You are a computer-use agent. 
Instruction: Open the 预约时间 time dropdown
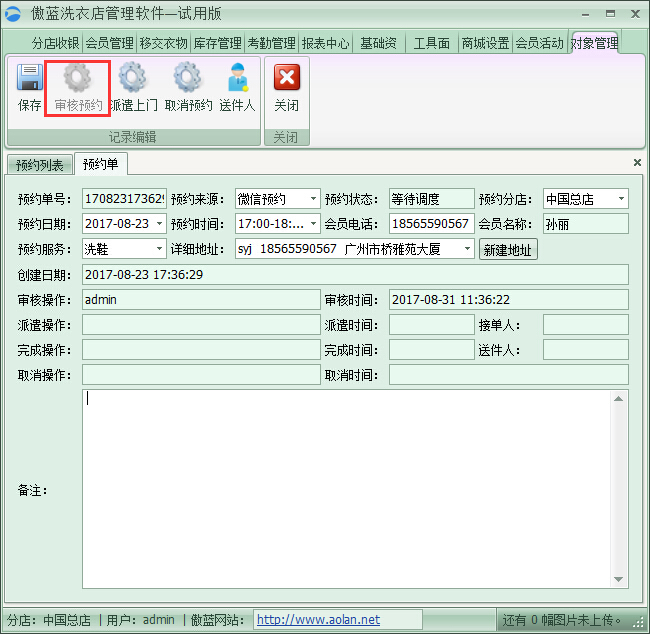pyautogui.click(x=313, y=224)
